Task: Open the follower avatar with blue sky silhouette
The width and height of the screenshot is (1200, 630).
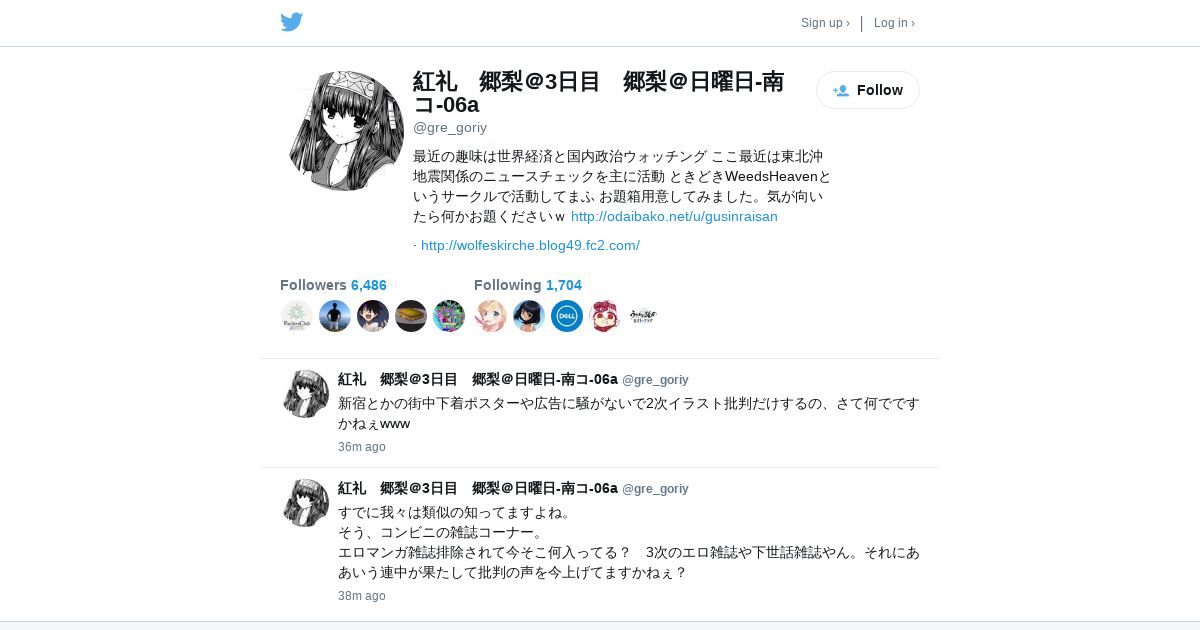Action: click(x=335, y=316)
